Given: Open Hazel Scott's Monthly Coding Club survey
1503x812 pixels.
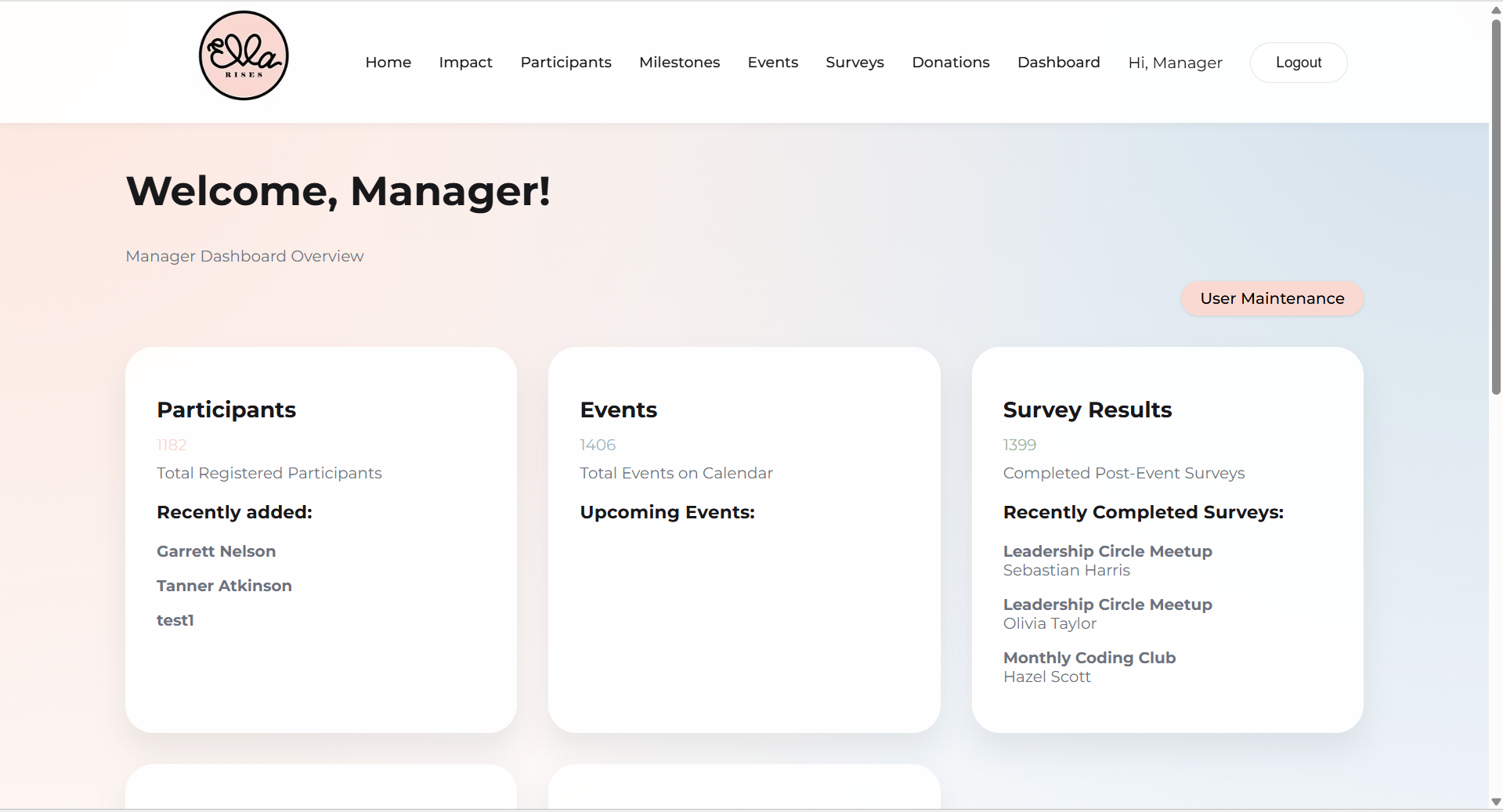Looking at the screenshot, I should tap(1089, 667).
